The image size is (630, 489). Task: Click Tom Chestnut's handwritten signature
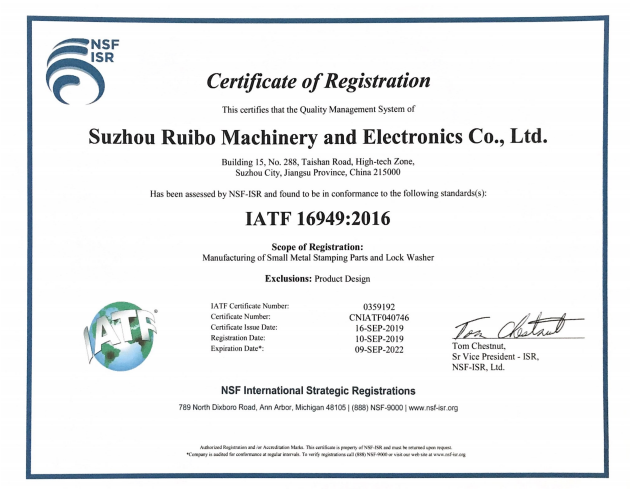pyautogui.click(x=519, y=326)
